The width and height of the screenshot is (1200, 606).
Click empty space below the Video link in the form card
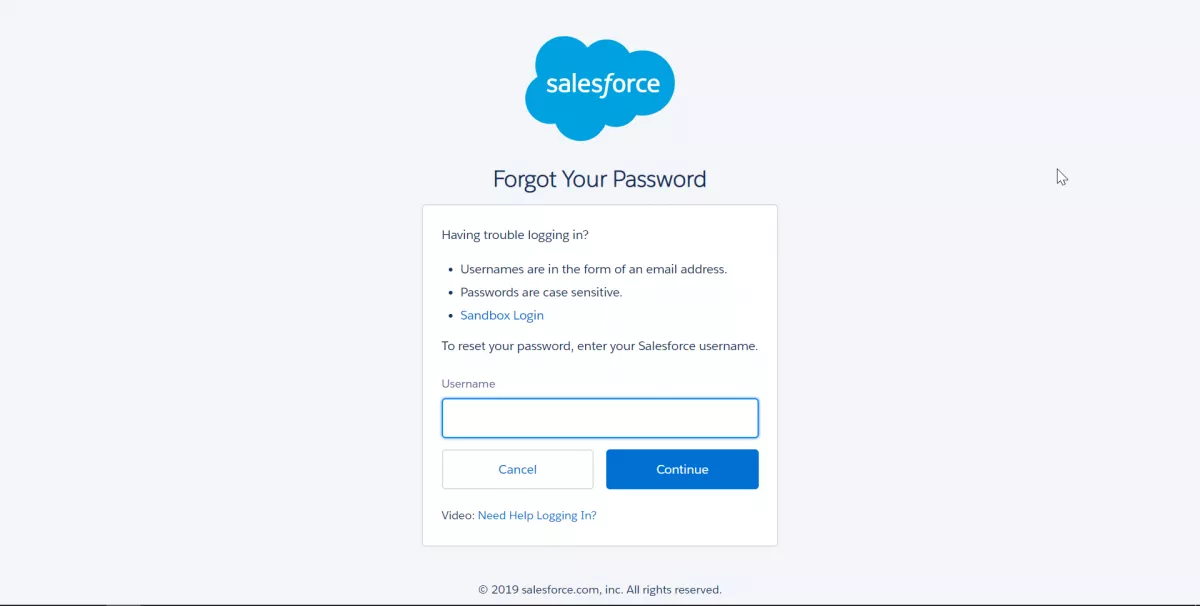click(600, 535)
